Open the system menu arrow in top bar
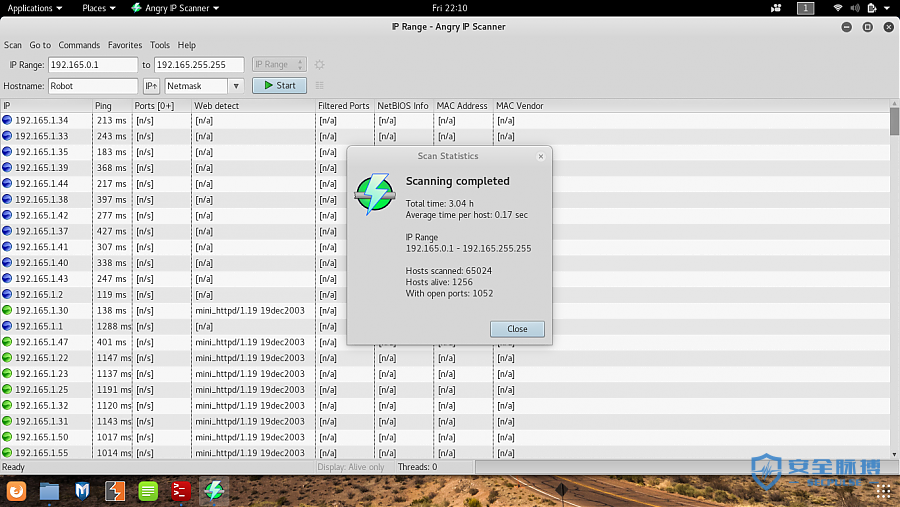Viewport: 900px width, 507px height. coord(887,8)
